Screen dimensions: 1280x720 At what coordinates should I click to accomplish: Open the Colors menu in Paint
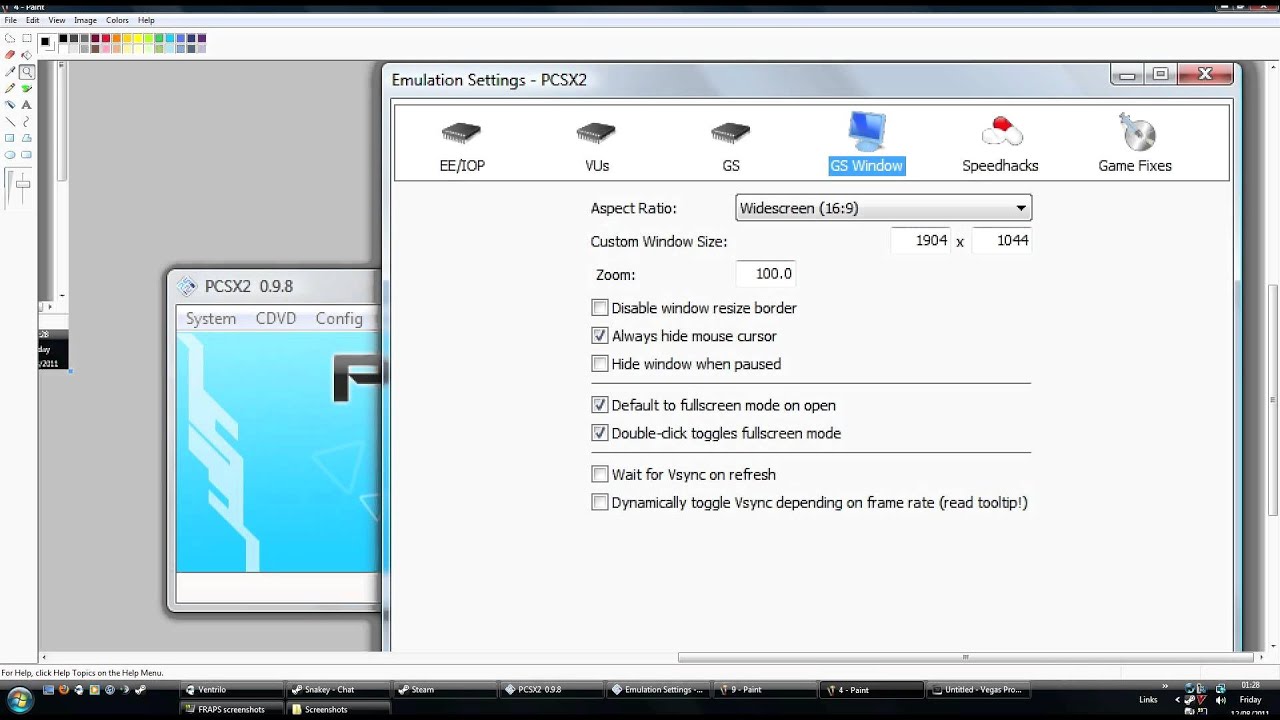click(117, 20)
